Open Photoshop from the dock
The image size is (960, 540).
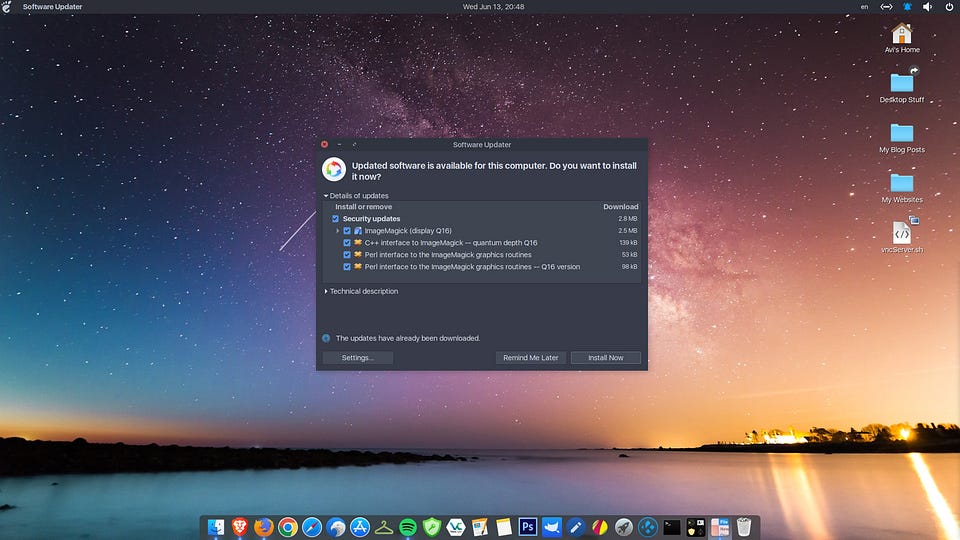tap(528, 526)
